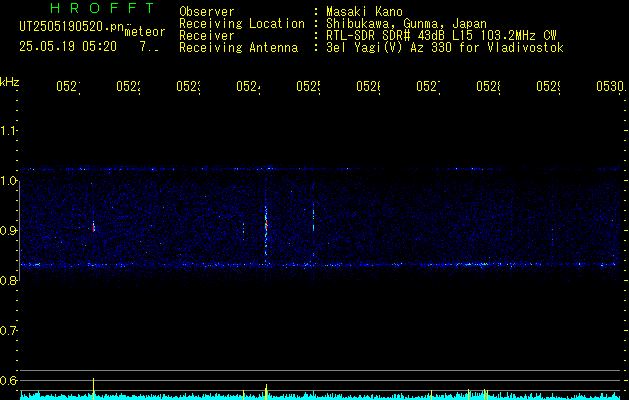Click the HROFFT title text
Screen dimensions: 629x400
tap(102, 8)
